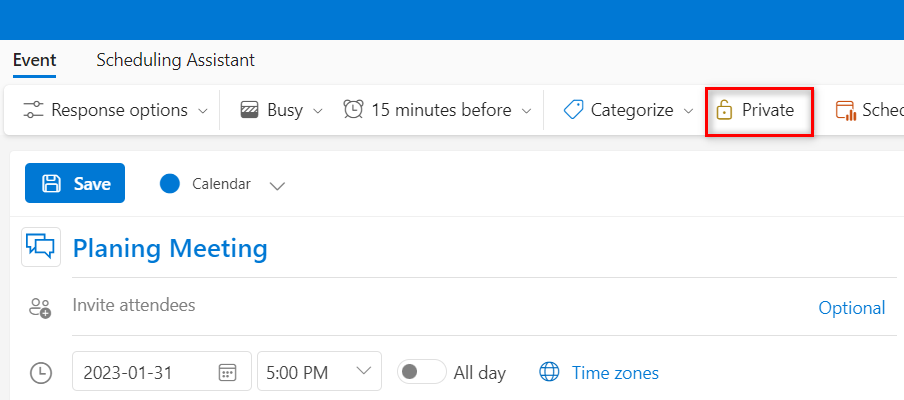Click the reminder alarm clock icon
The width and height of the screenshot is (904, 400).
(353, 110)
